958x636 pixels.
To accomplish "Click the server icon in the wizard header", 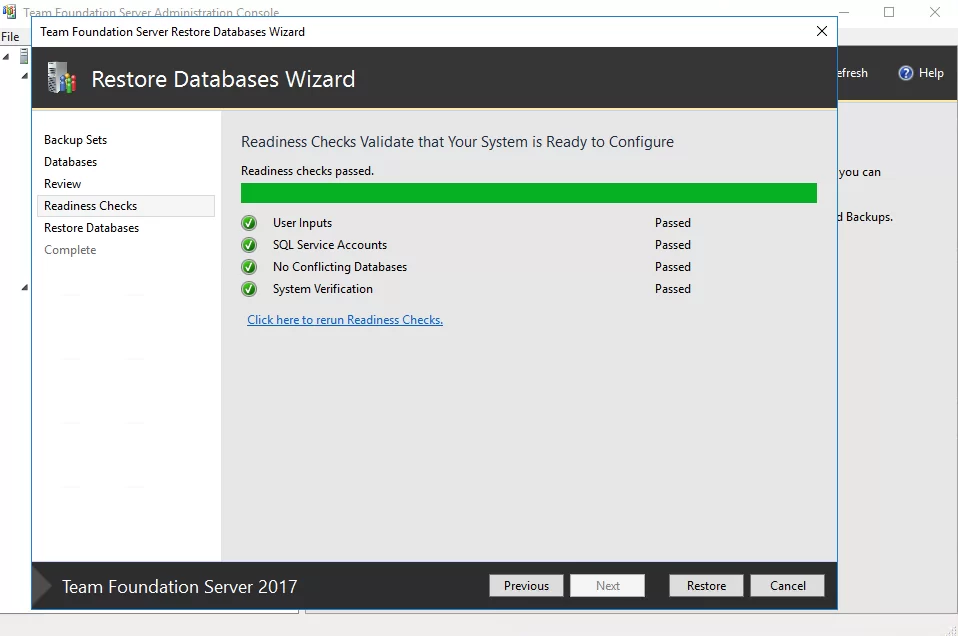I will (62, 79).
